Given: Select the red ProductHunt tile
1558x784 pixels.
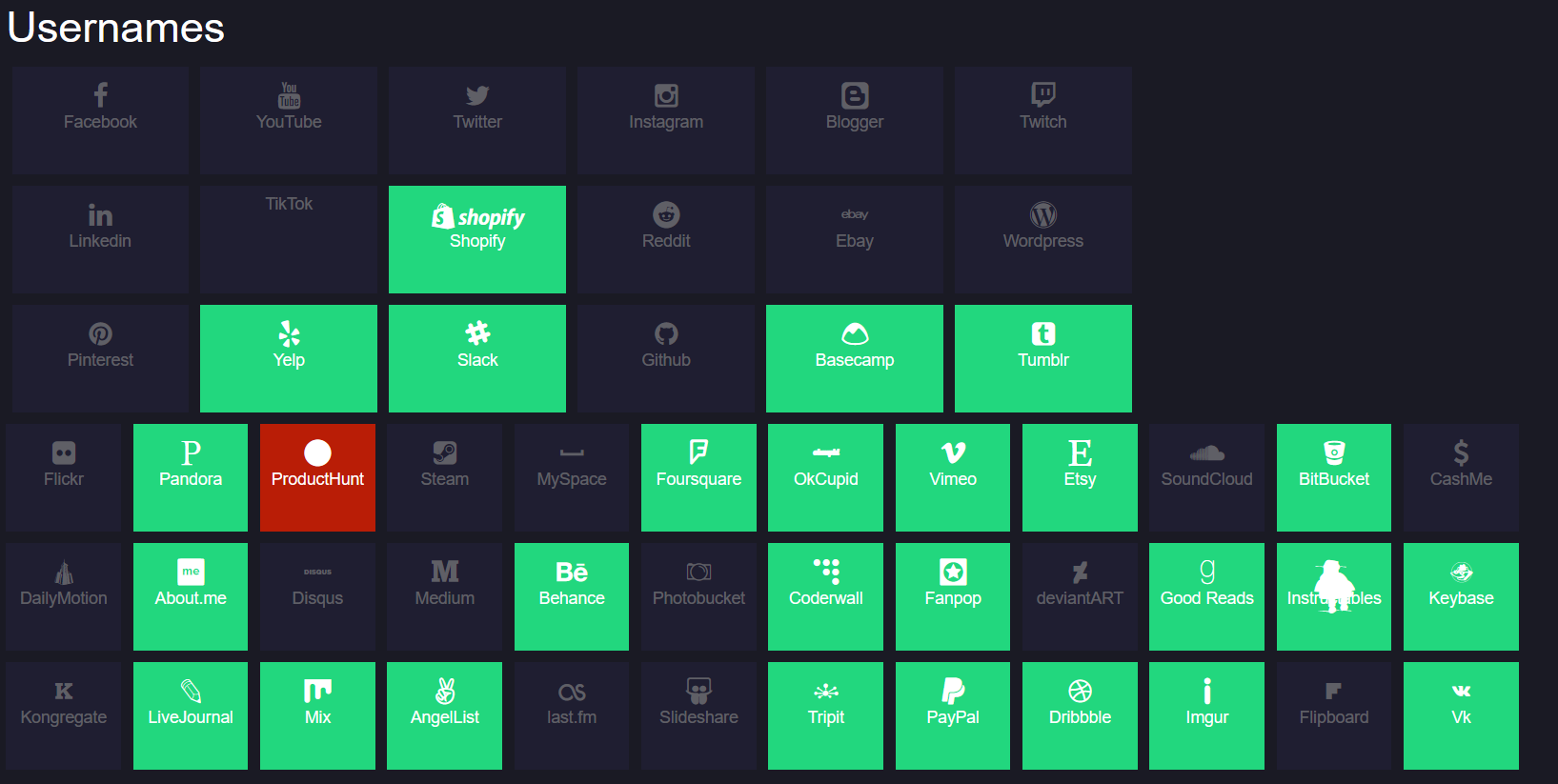Looking at the screenshot, I should coord(317,477).
